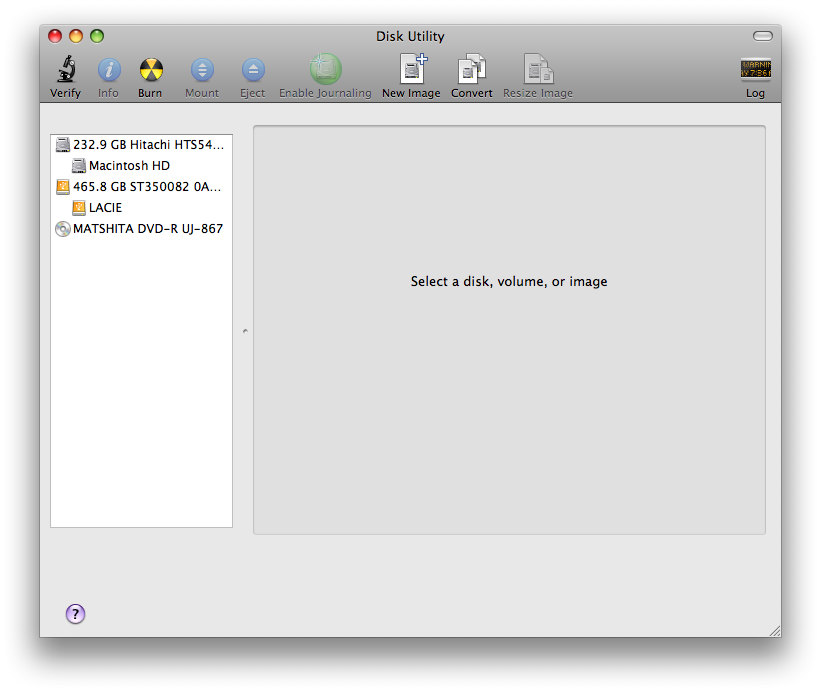Select the 232.9 GB Hitachi disk
The height and width of the screenshot is (692, 821).
click(x=147, y=145)
